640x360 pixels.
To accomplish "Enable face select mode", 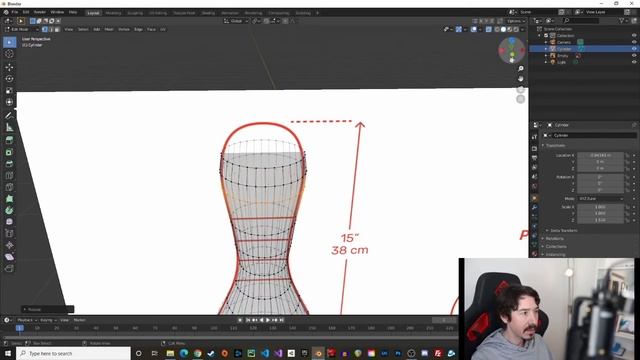I will pyautogui.click(x=57, y=29).
